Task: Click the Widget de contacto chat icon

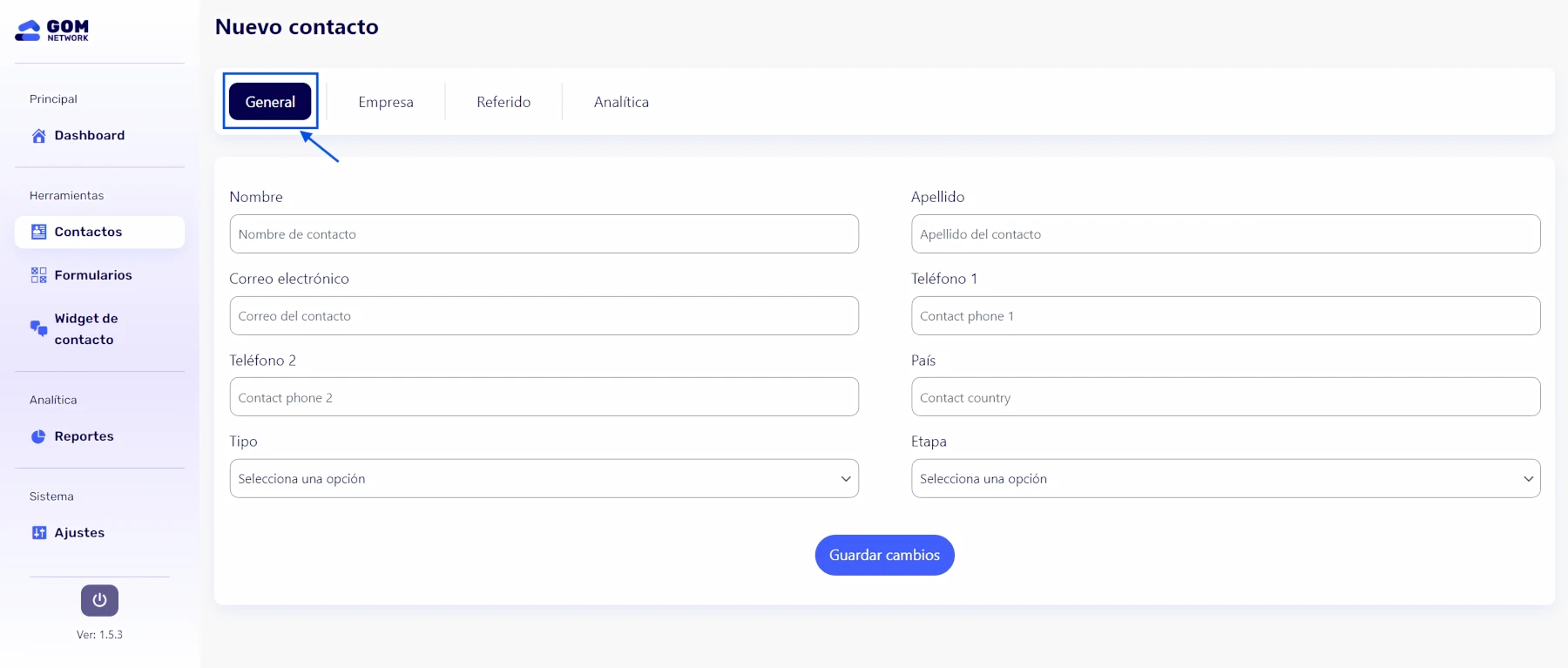Action: coord(39,328)
